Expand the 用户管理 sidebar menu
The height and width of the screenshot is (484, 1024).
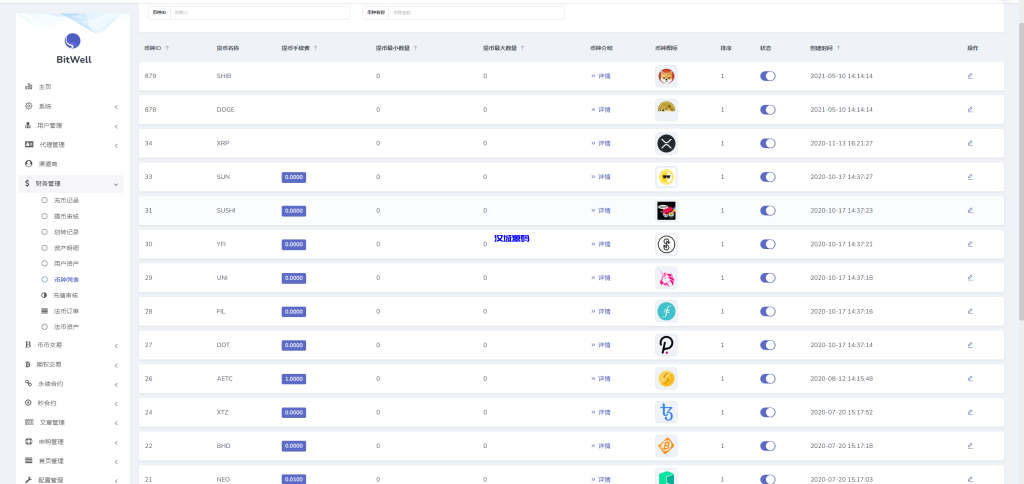[x=72, y=126]
